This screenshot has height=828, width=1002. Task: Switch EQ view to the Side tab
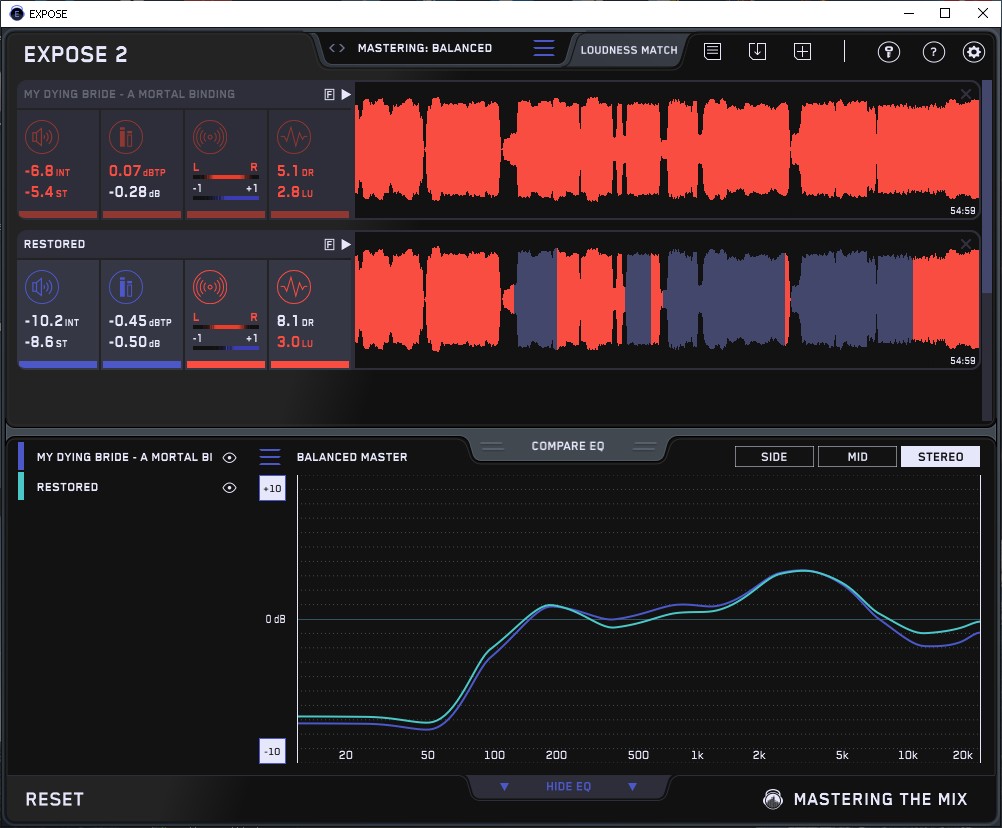(x=774, y=457)
